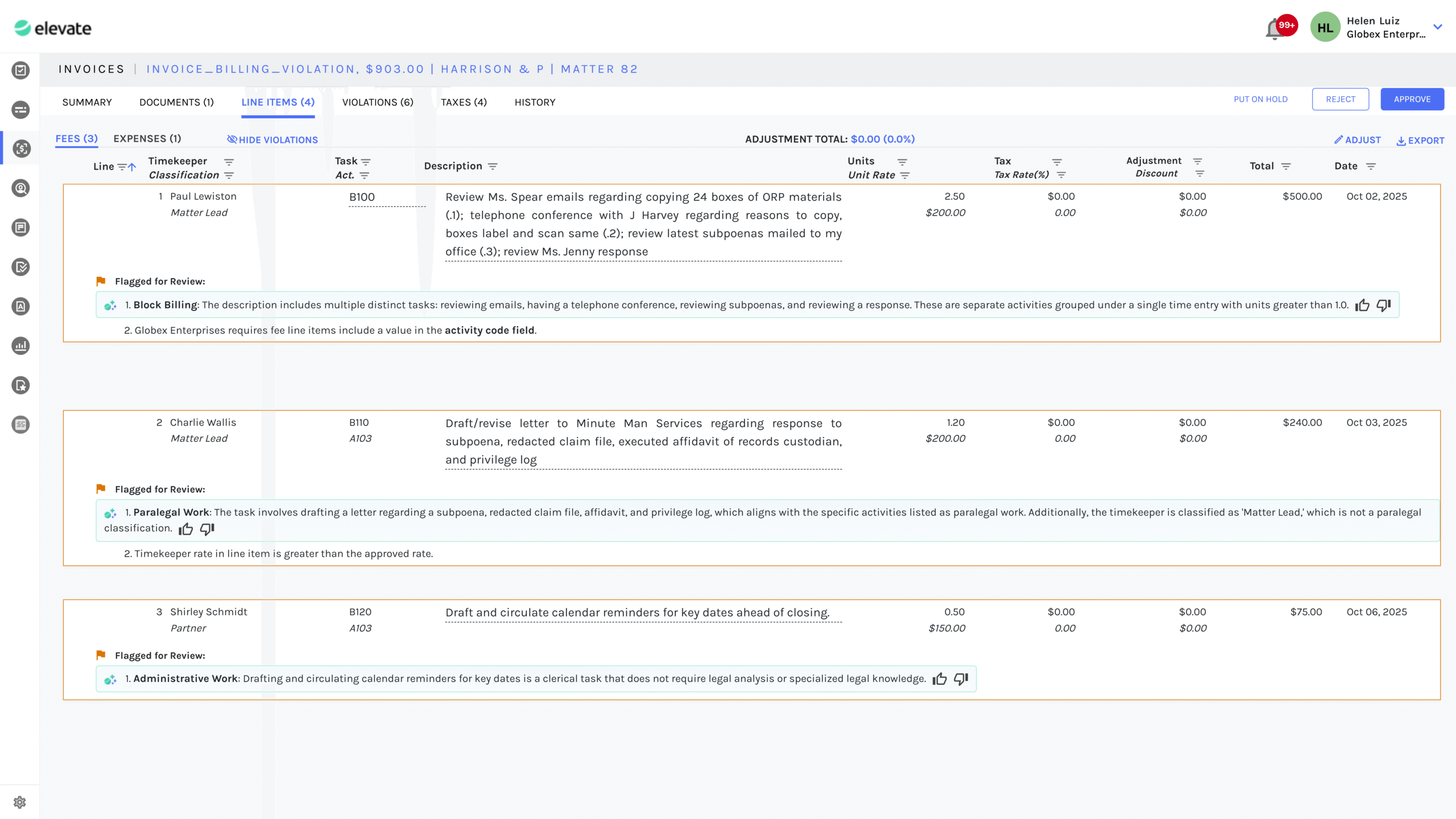Open the Date column filter

coord(1371,167)
